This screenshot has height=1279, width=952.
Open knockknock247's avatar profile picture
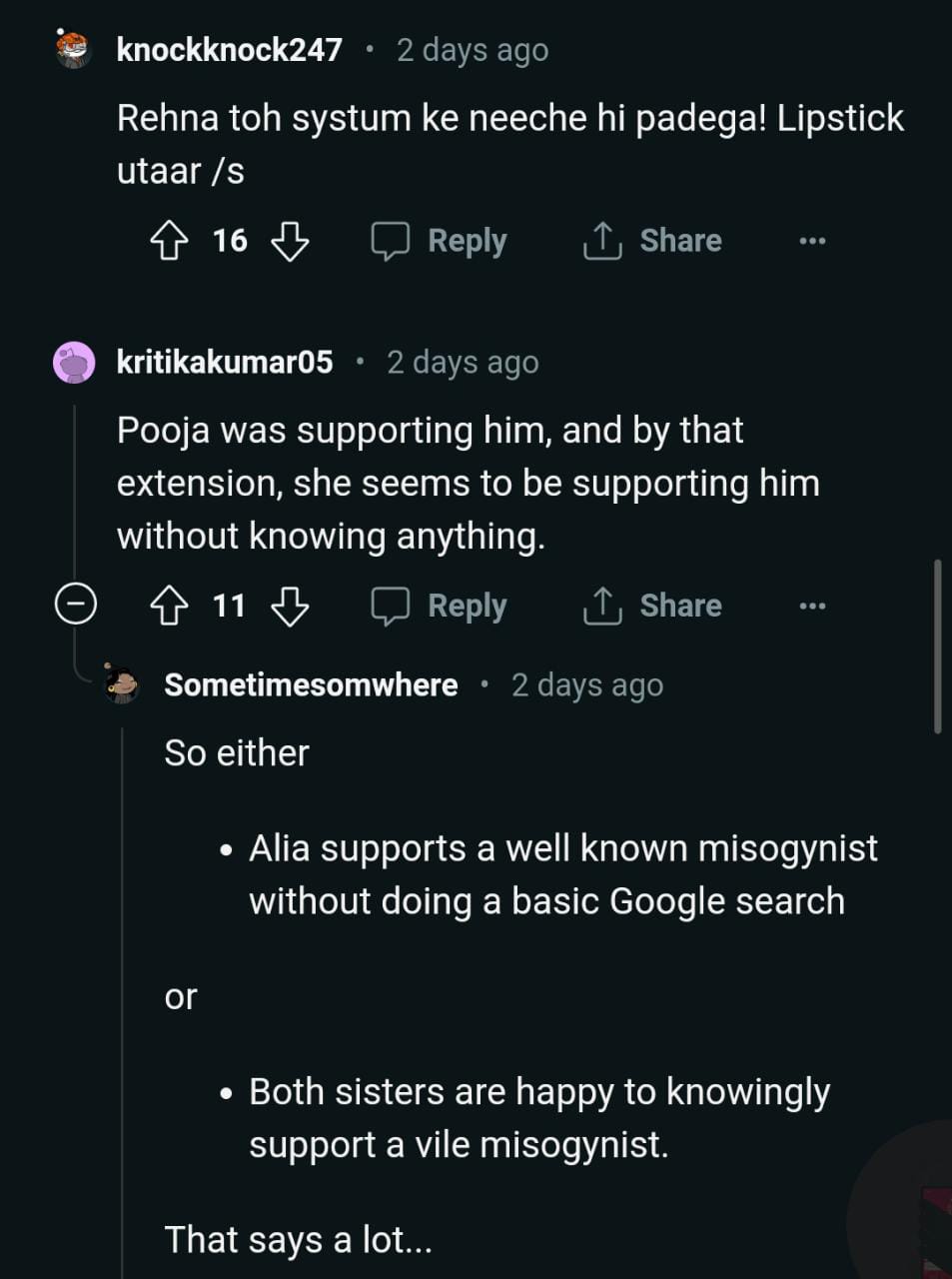pyautogui.click(x=73, y=49)
